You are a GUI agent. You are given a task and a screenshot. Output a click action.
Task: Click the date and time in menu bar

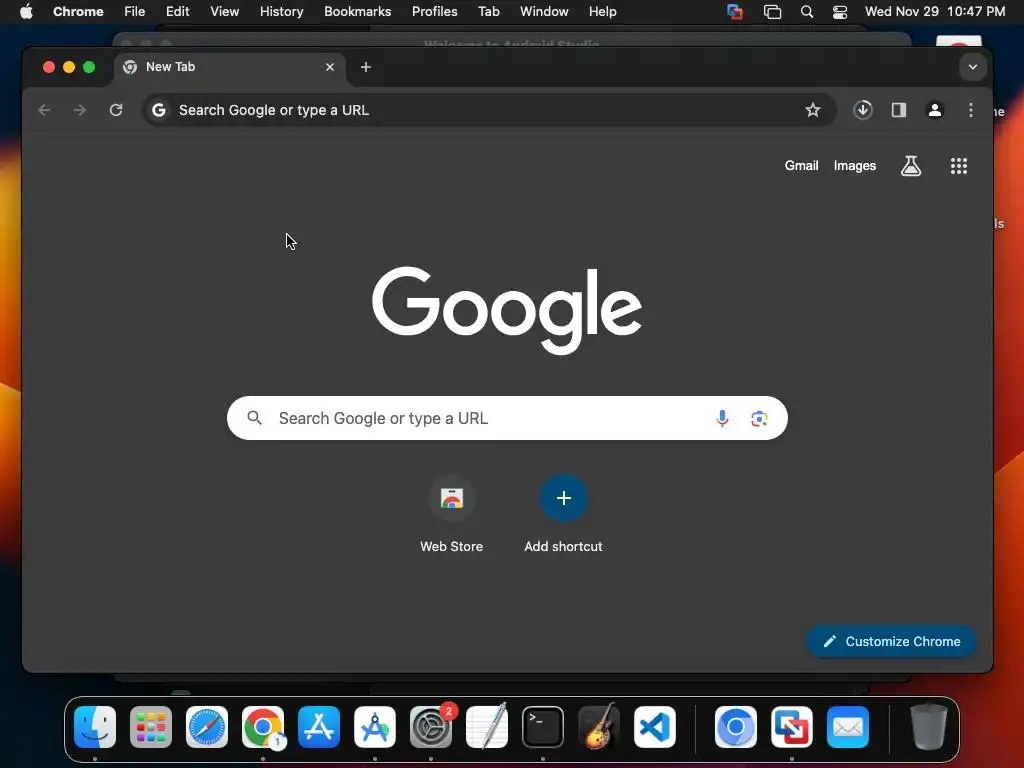[x=935, y=11]
